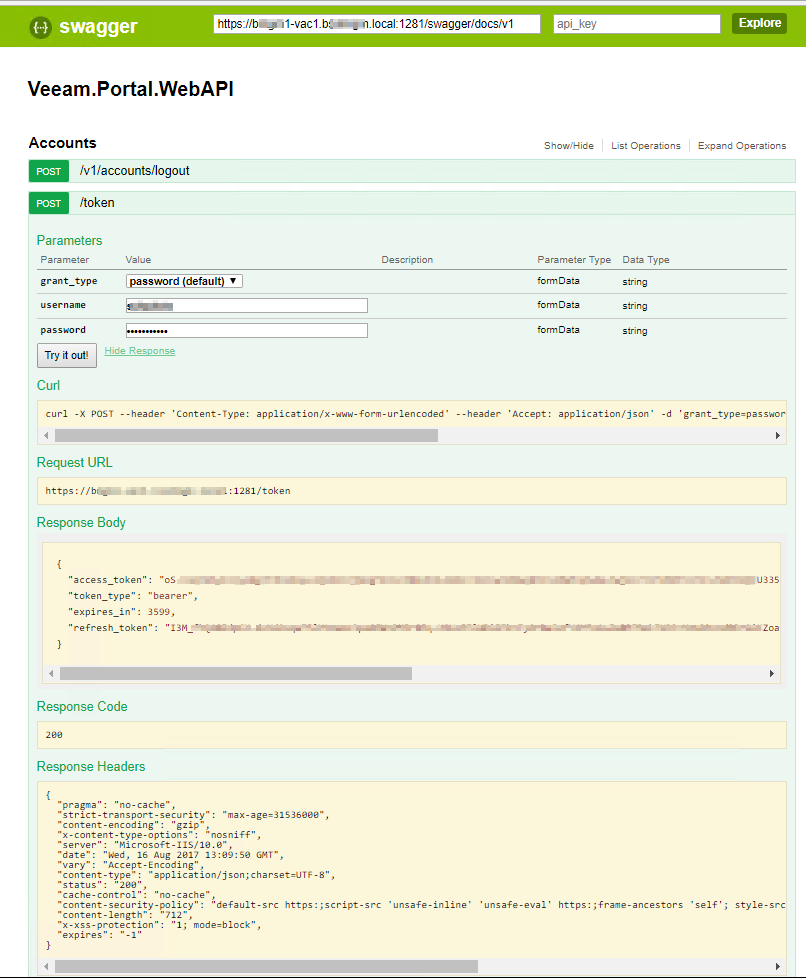Click the Response Body horizontal scrollbar thumb
The width and height of the screenshot is (806, 978).
pyautogui.click(x=236, y=674)
